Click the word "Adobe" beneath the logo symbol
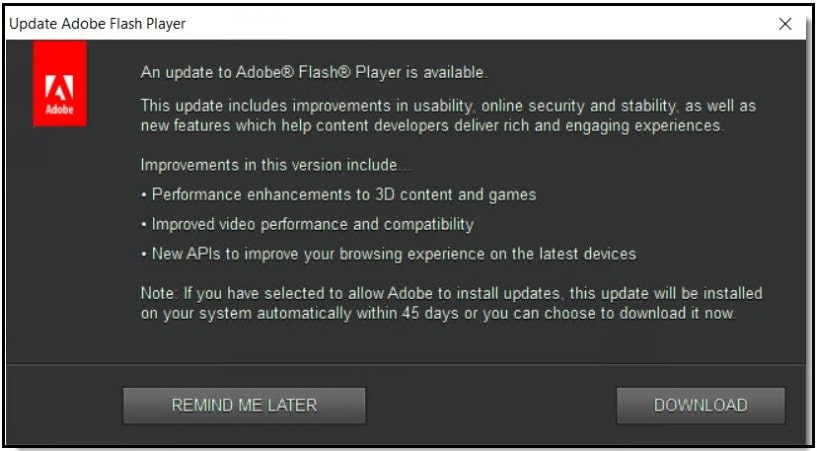The image size is (817, 451). pyautogui.click(x=59, y=110)
